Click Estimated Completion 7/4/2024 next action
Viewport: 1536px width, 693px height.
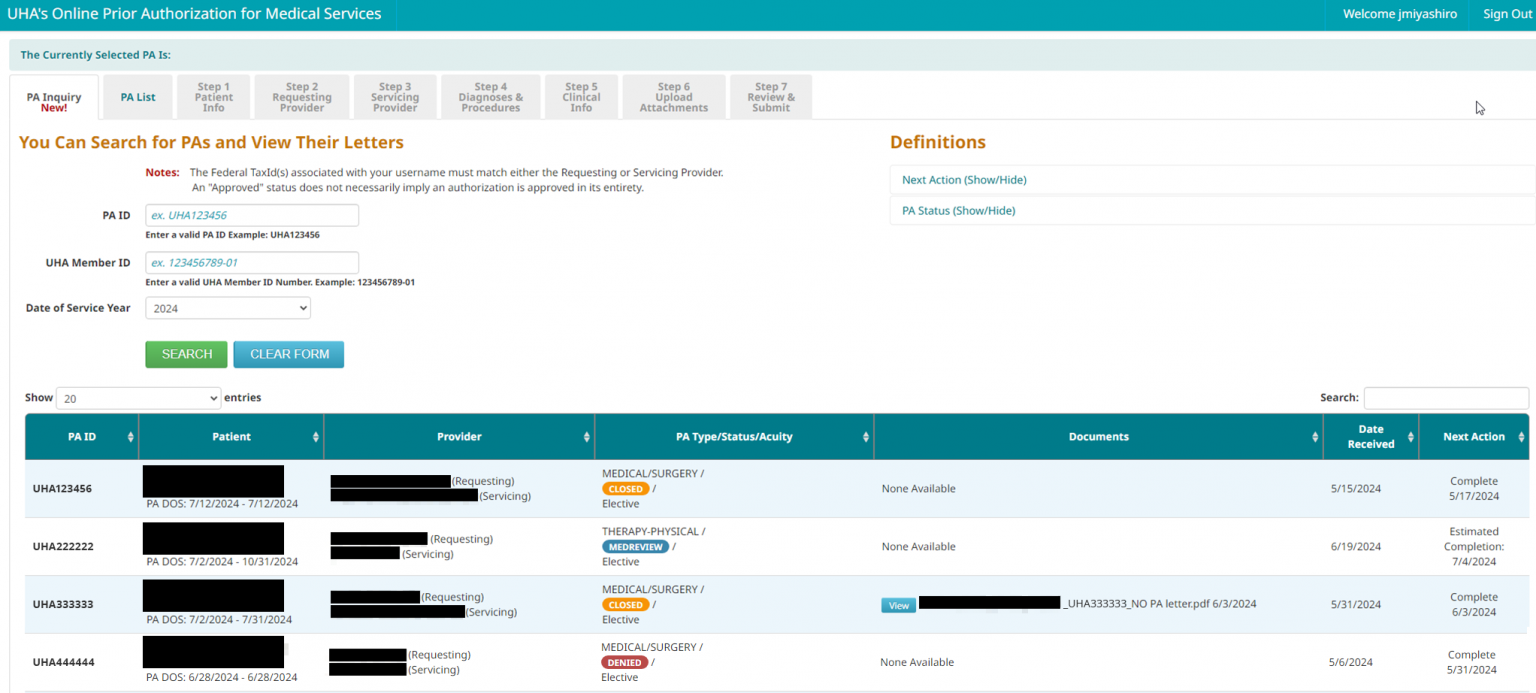point(1473,547)
